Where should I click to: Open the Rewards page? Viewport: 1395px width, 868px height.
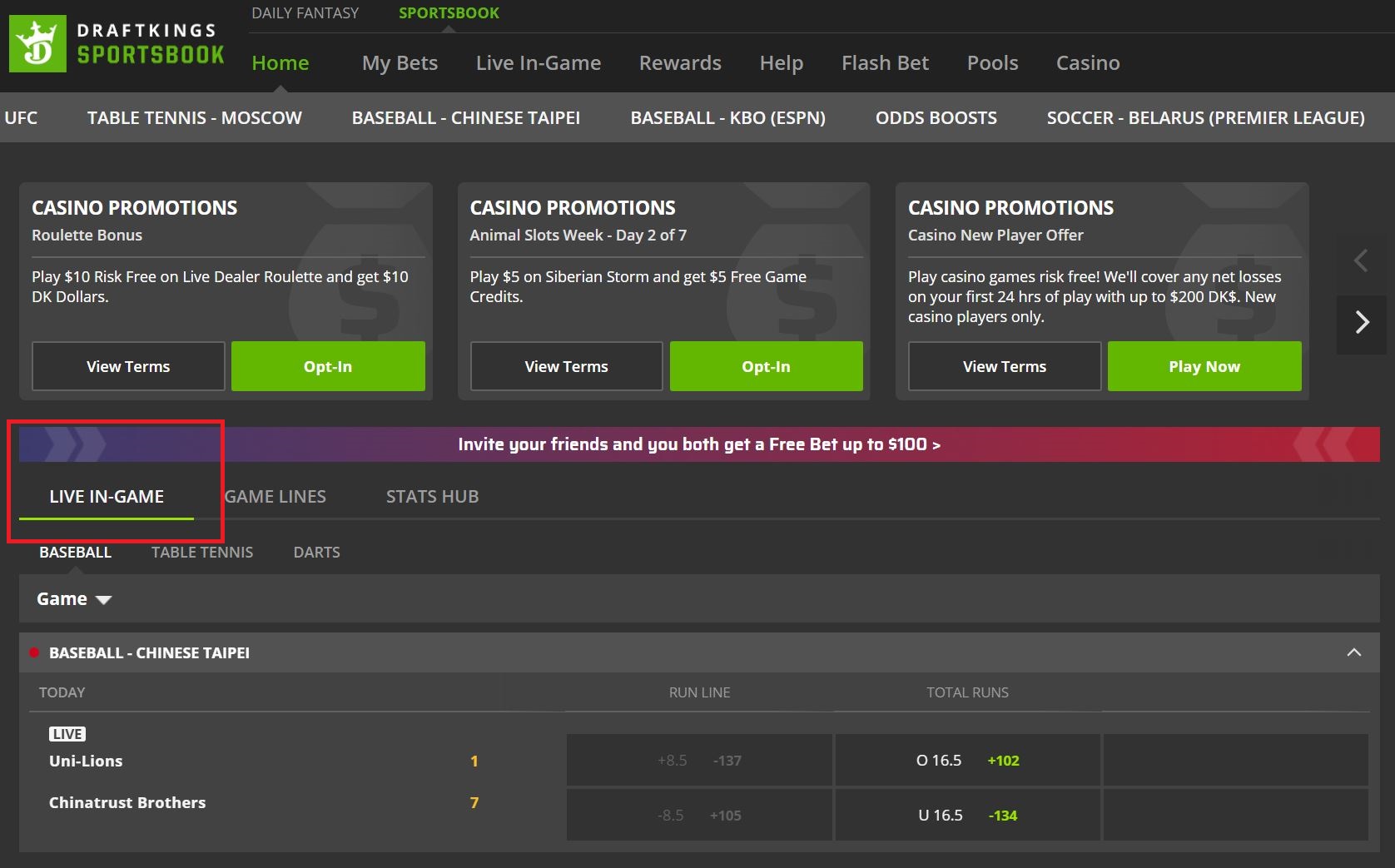[680, 63]
